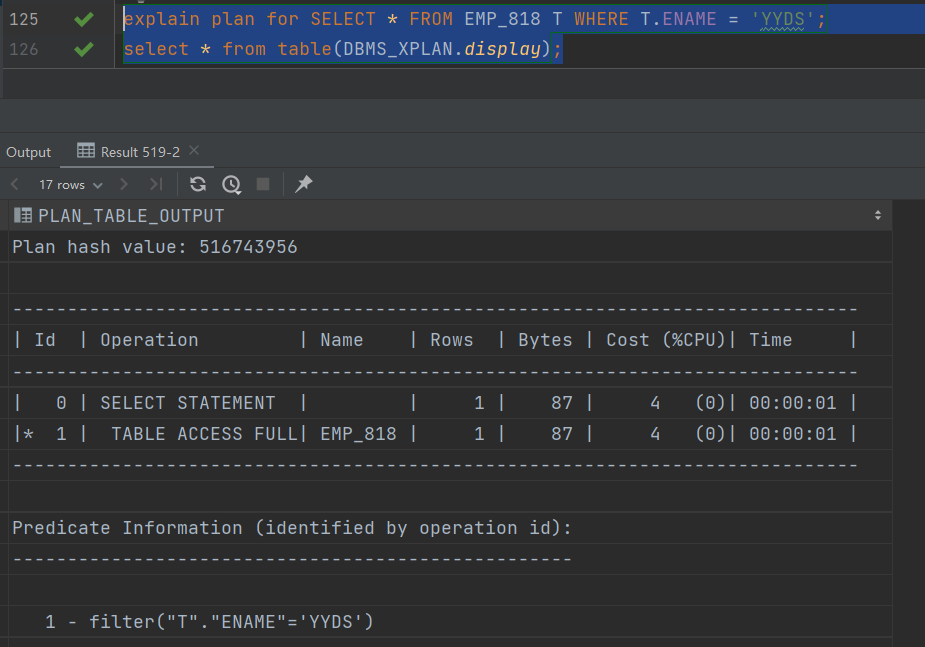Go to previous page of results
This screenshot has height=647, width=925.
15,185
